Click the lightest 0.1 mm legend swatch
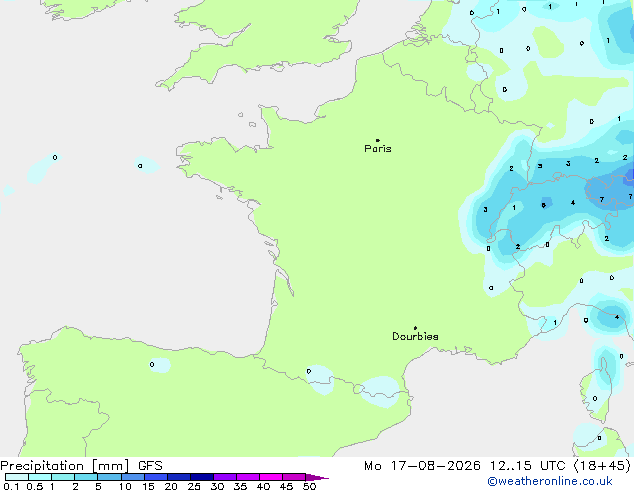The height and width of the screenshot is (490, 634). 17,477
